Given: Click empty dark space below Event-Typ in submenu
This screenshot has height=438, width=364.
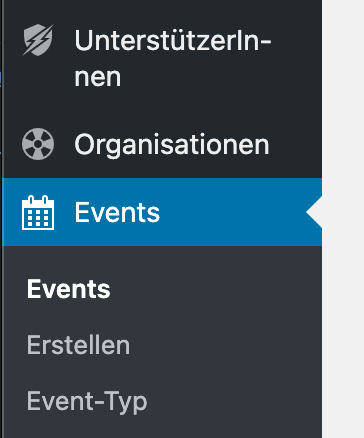Looking at the screenshot, I should 162,428.
